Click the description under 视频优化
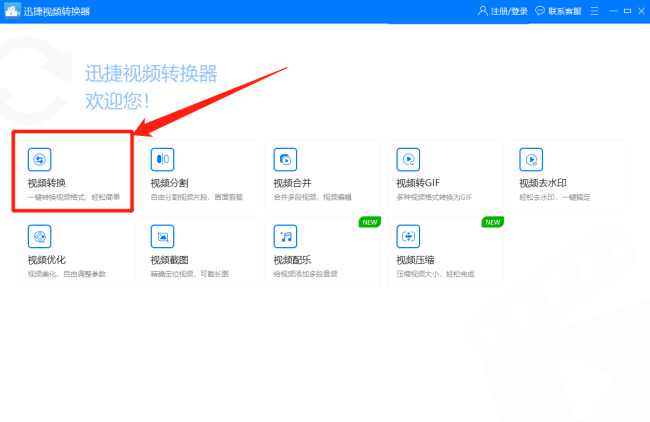Image resolution: width=650 pixels, height=422 pixels. [x=67, y=274]
